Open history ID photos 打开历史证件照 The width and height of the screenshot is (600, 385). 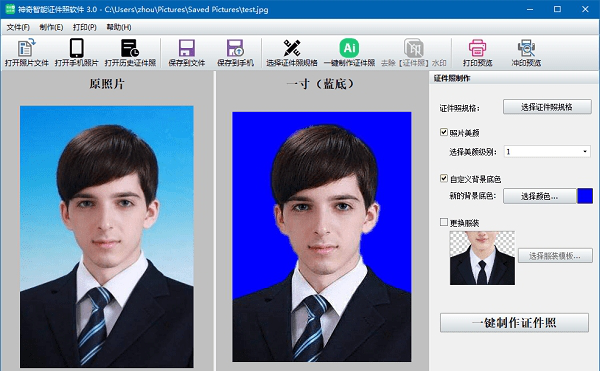click(130, 53)
